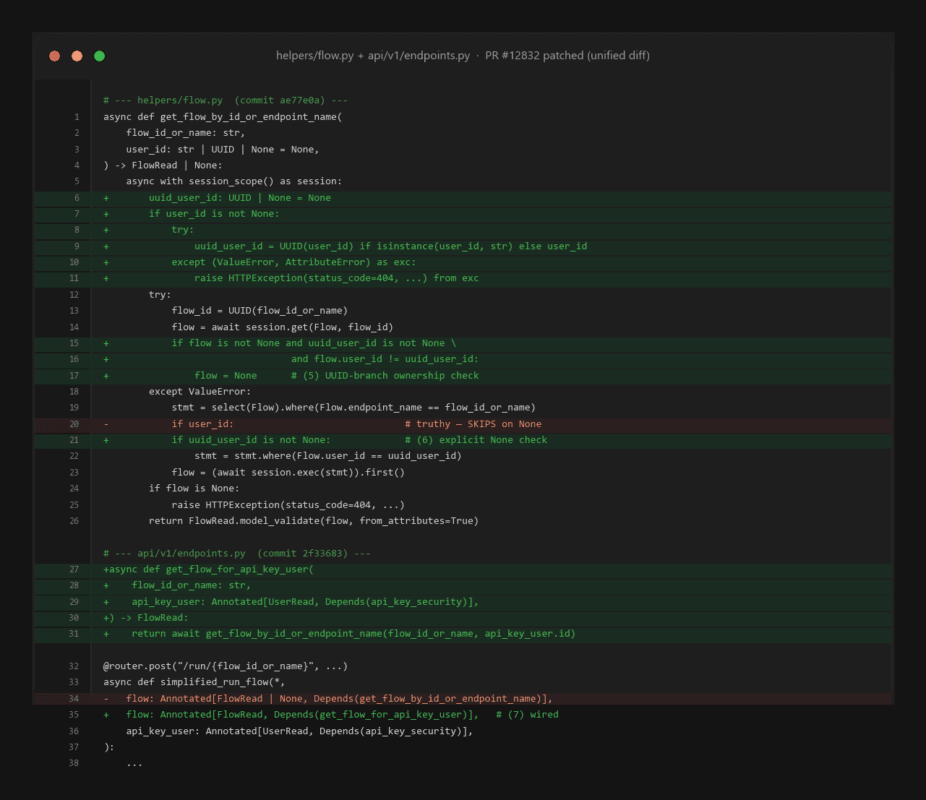Click the comment '# truthy — SKIPS on None'
Viewport: 926px width, 800px height.
pyautogui.click(x=473, y=424)
